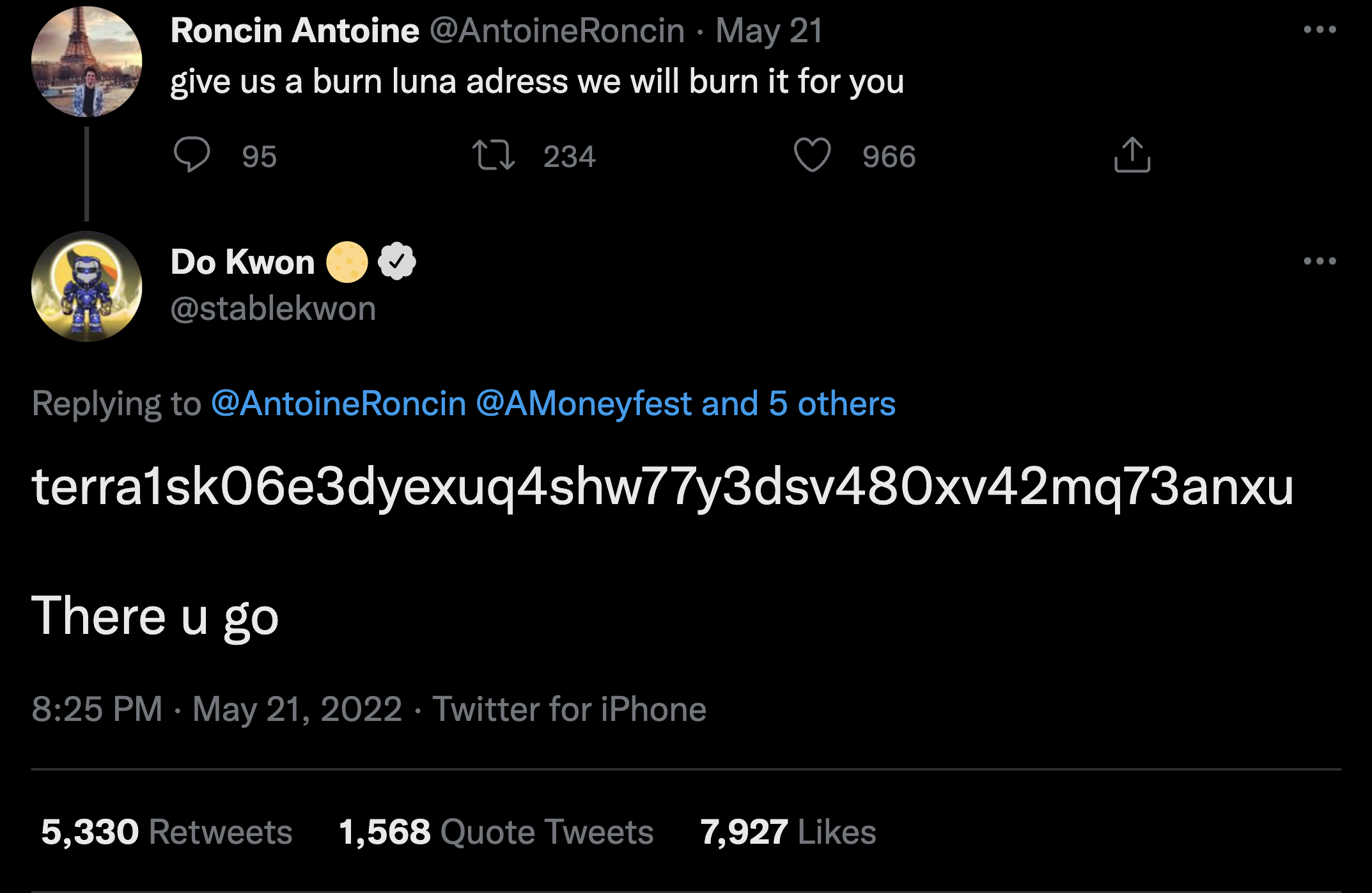Open Roncin Antoine's profile picture
1372x893 pixels.
tap(87, 62)
